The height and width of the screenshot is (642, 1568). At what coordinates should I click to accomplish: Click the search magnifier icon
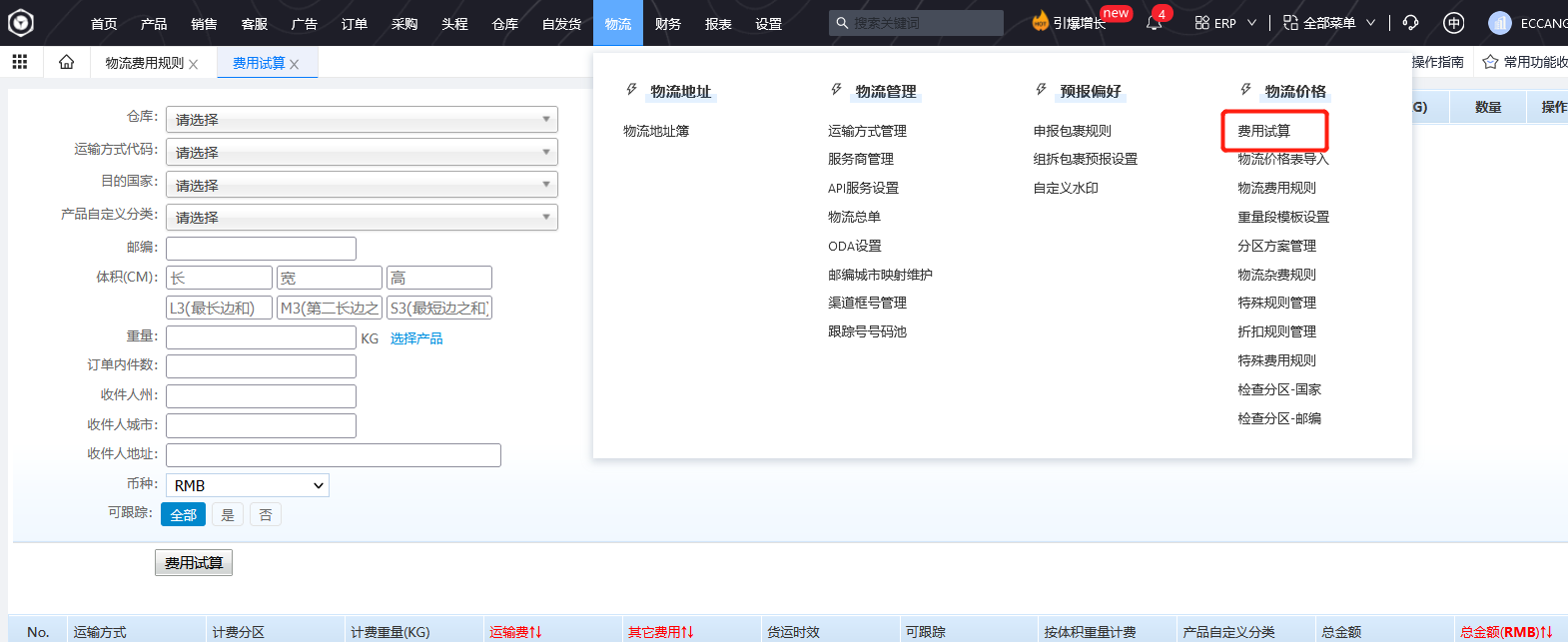pyautogui.click(x=842, y=22)
